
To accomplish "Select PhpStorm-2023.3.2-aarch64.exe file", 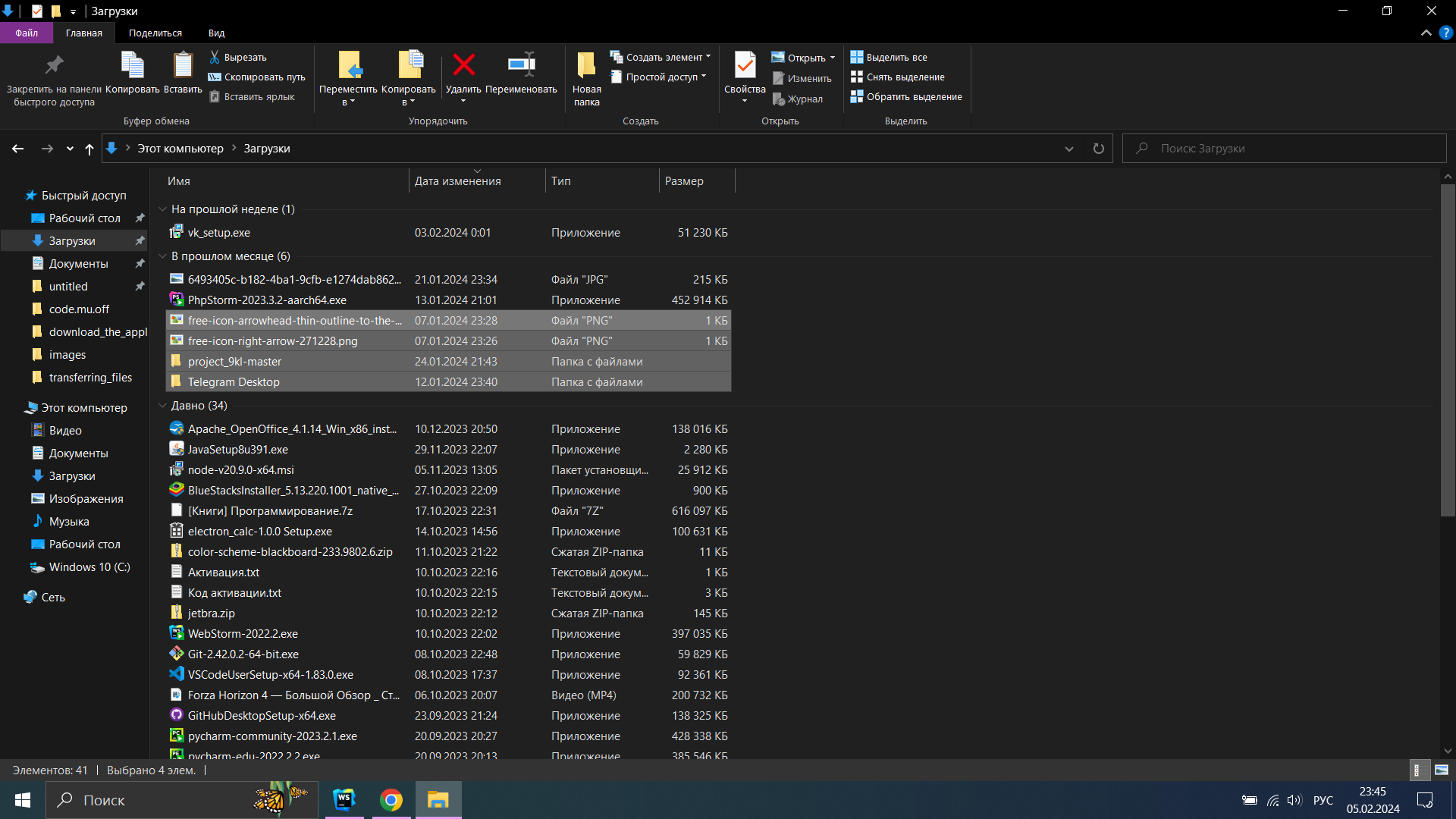I will pyautogui.click(x=448, y=300).
